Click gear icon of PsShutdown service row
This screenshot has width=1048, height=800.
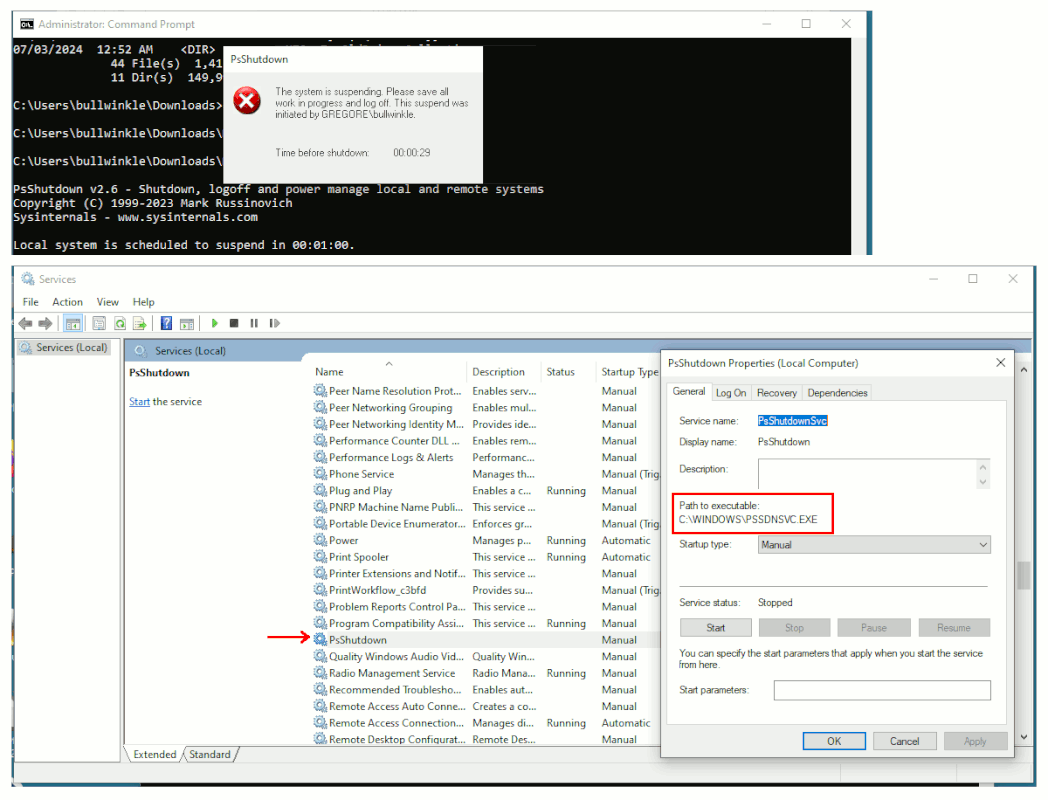320,640
